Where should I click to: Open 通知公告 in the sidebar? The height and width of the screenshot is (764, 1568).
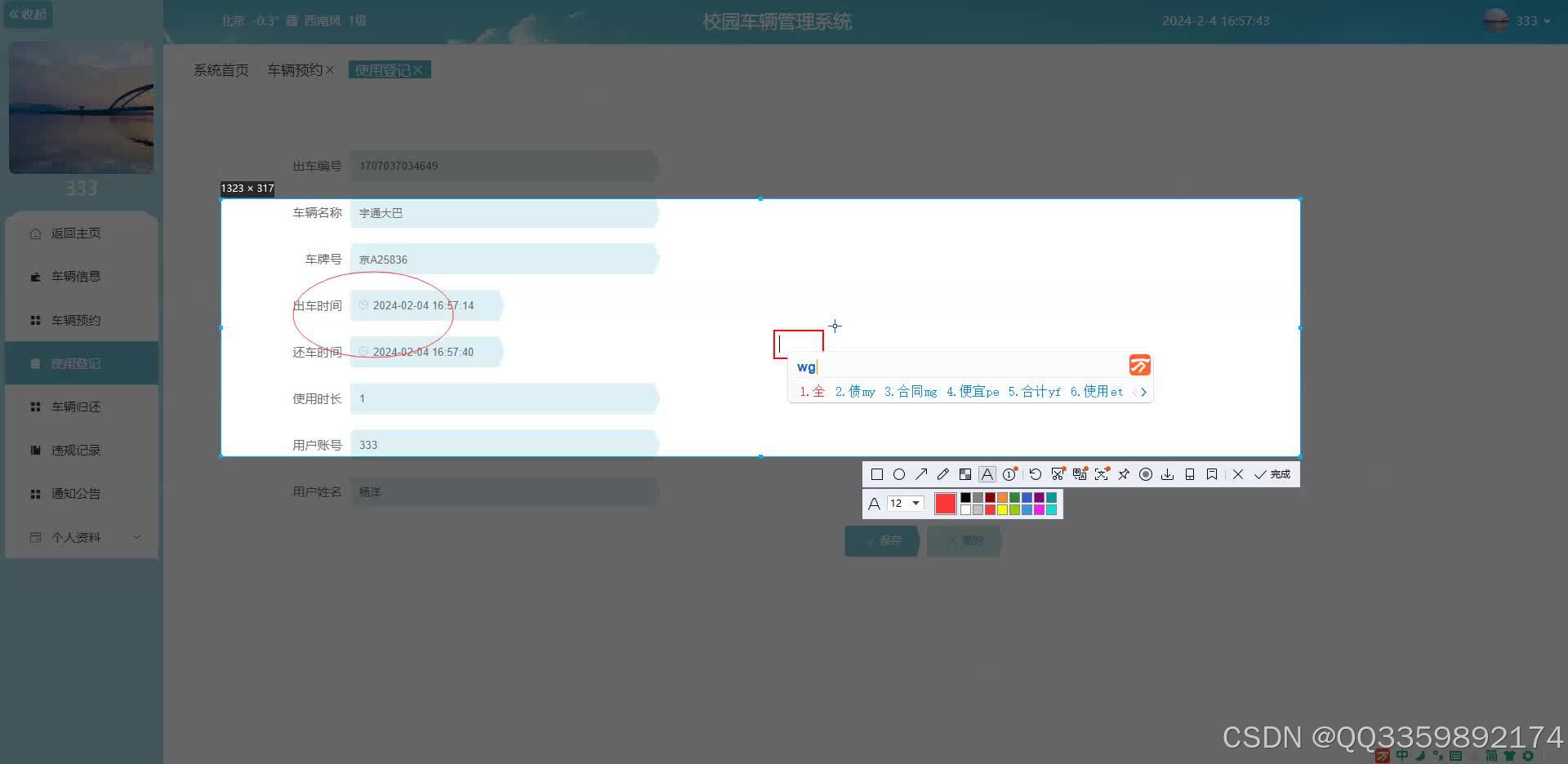point(82,493)
